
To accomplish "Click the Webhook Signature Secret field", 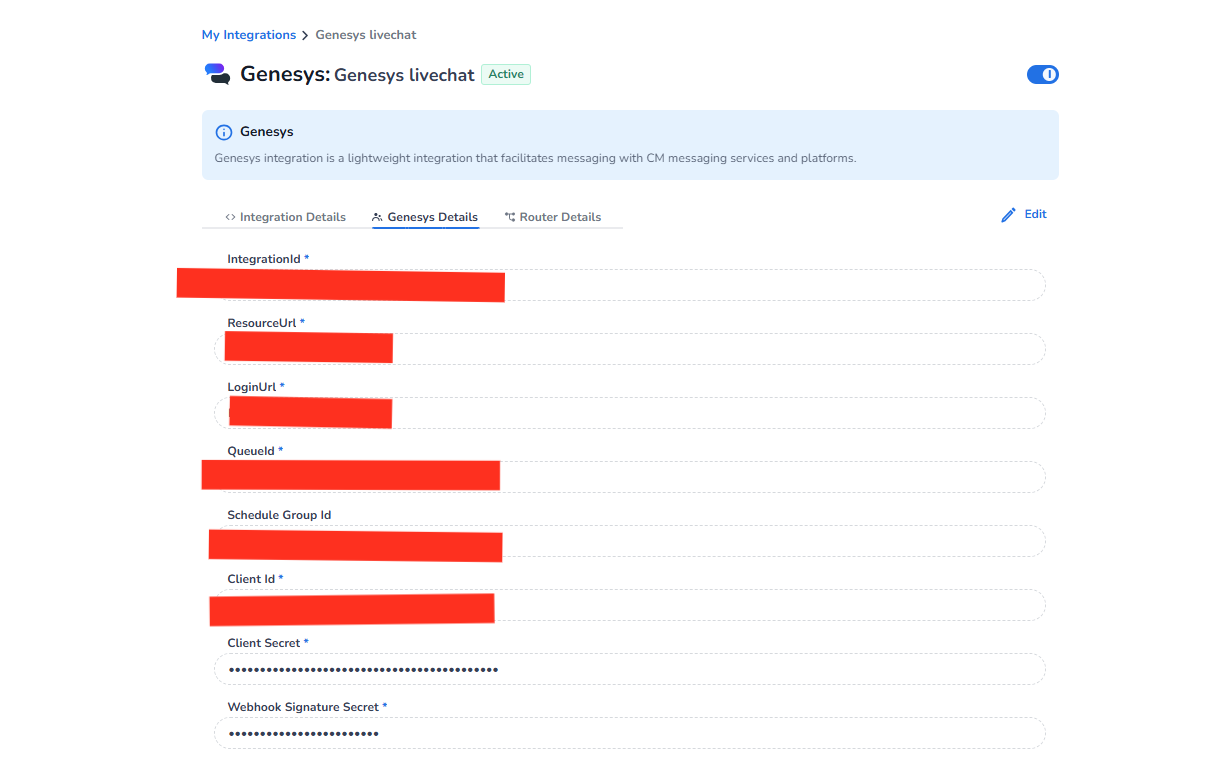I will (x=630, y=733).
